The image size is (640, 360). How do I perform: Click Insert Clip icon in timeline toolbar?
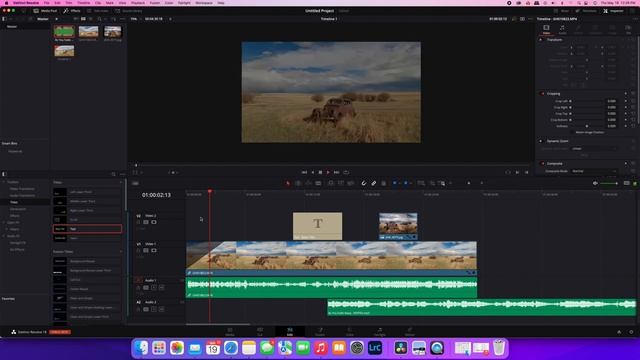coord(331,183)
